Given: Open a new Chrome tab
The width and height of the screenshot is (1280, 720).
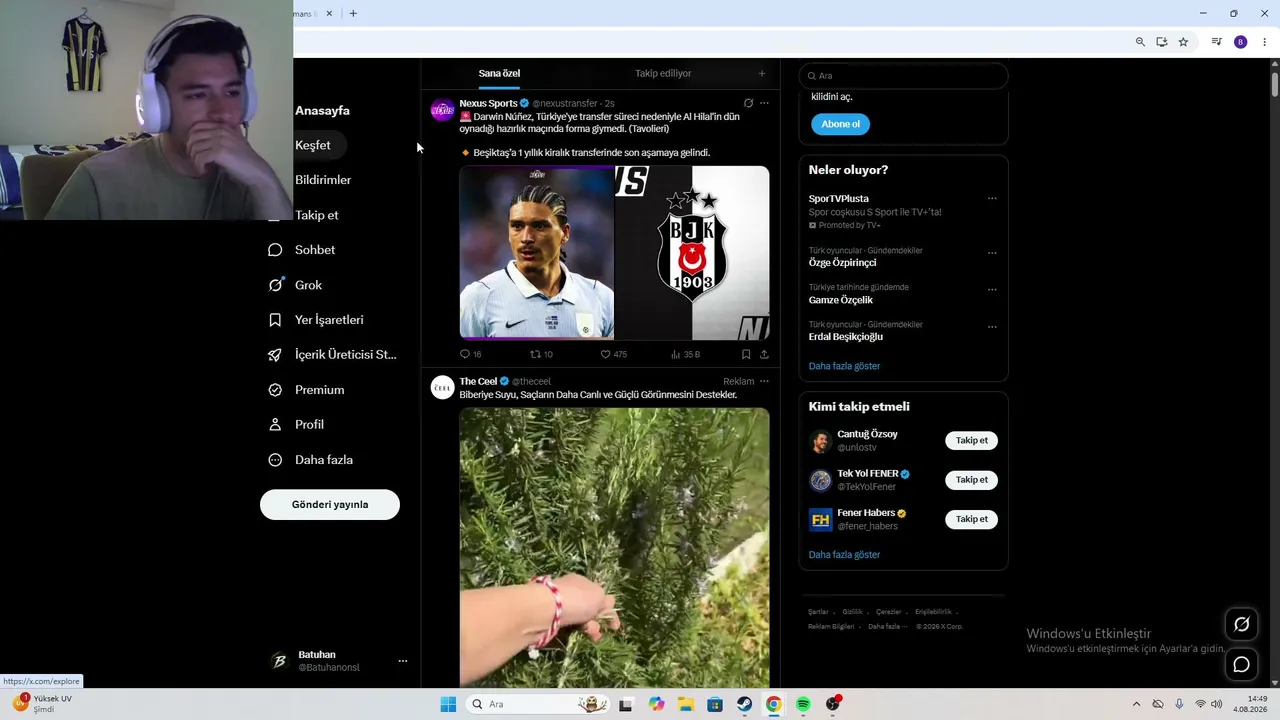Looking at the screenshot, I should tap(353, 13).
